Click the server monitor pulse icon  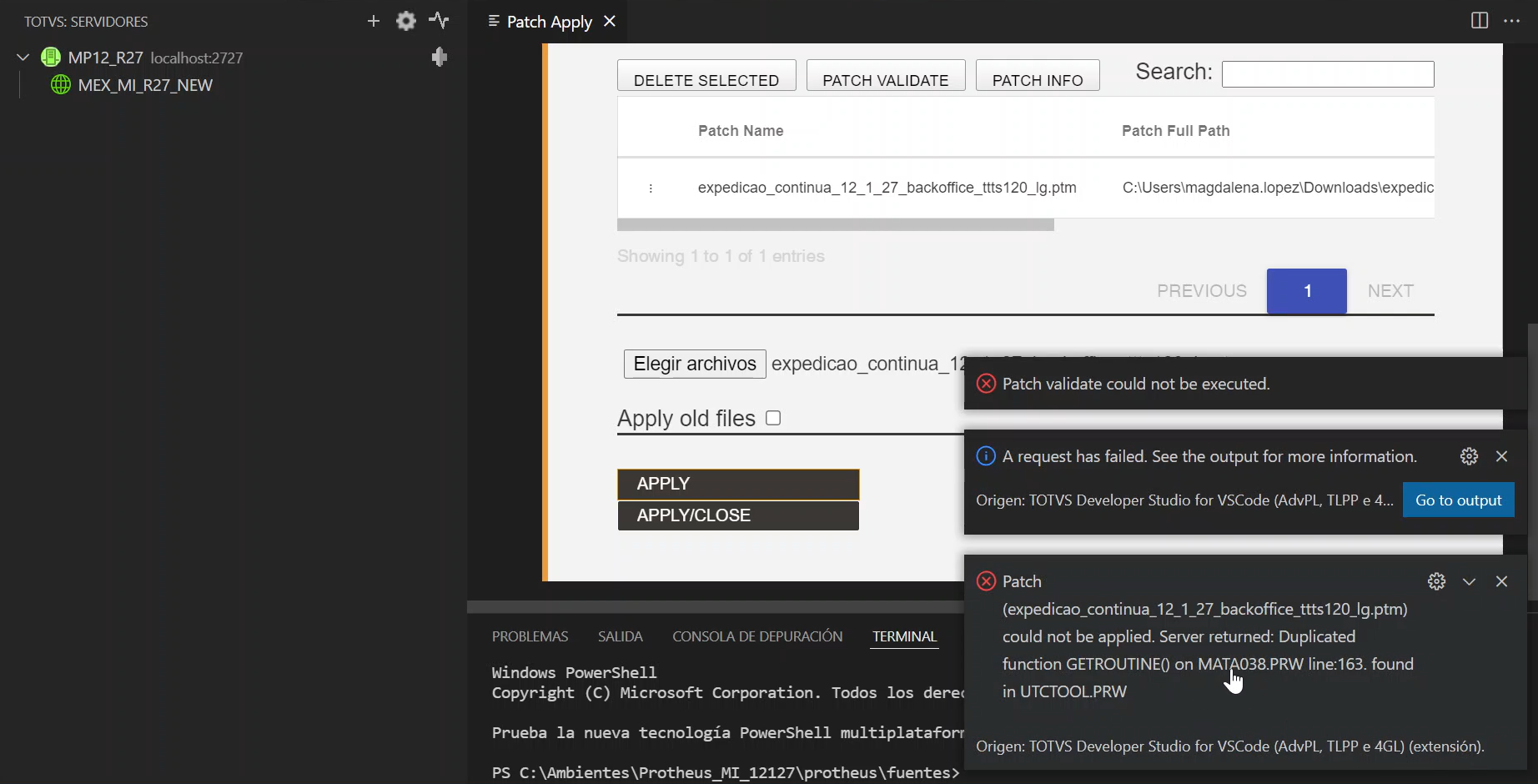pos(439,20)
